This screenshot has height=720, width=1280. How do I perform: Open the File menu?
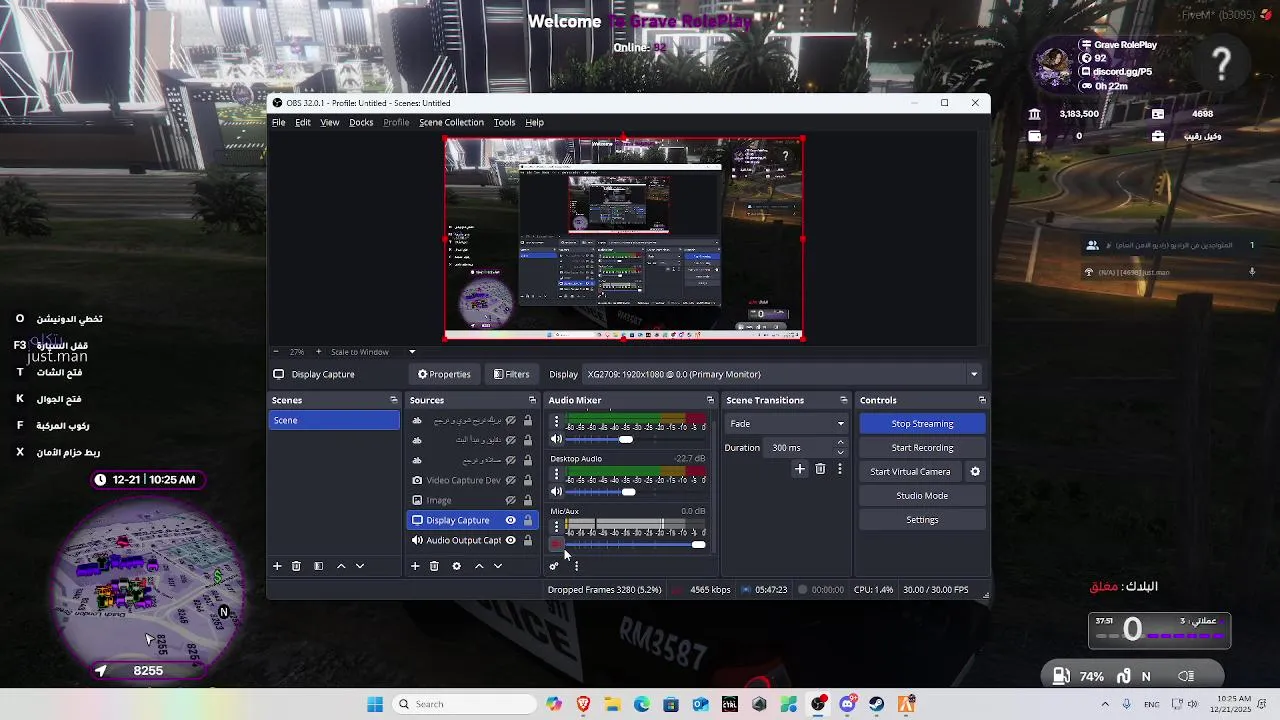[x=279, y=122]
